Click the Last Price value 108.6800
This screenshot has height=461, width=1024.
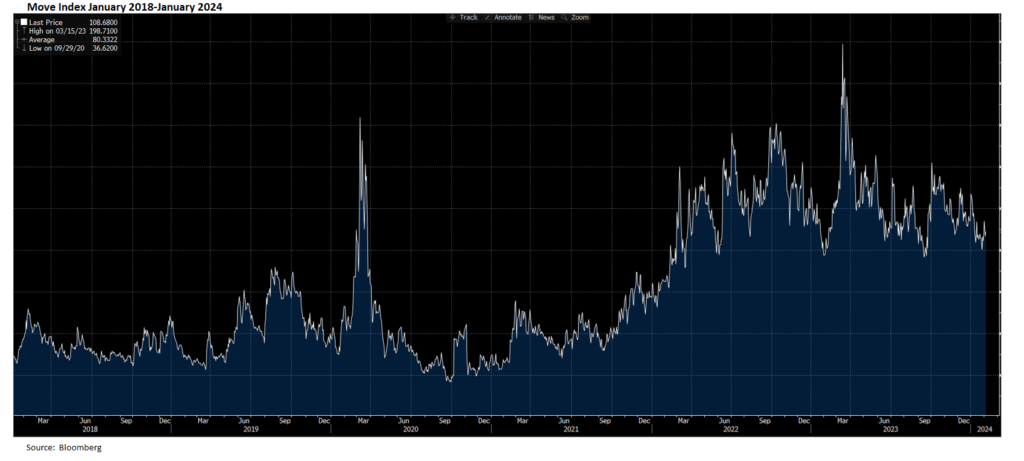[x=103, y=22]
